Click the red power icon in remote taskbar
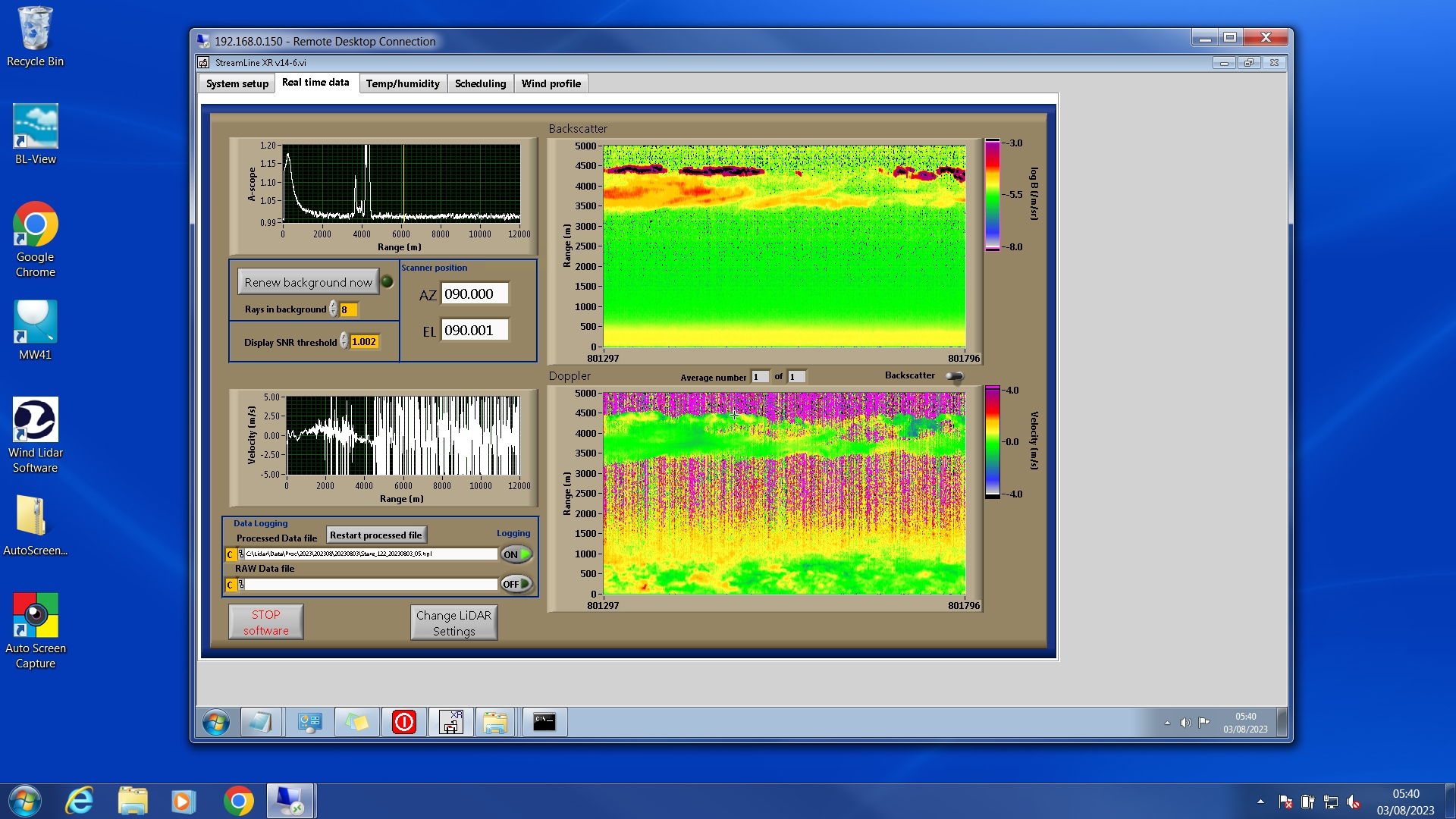The image size is (1456, 819). [x=403, y=723]
